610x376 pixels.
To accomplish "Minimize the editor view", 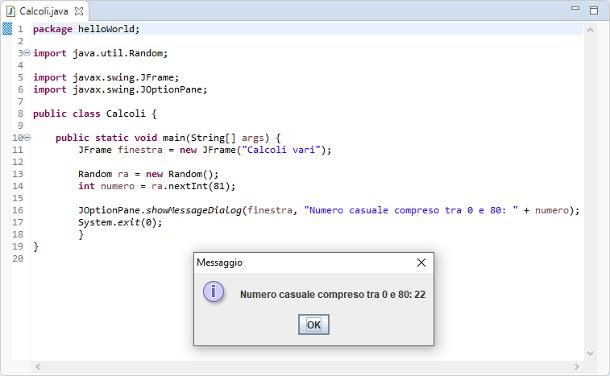I will click(x=575, y=8).
